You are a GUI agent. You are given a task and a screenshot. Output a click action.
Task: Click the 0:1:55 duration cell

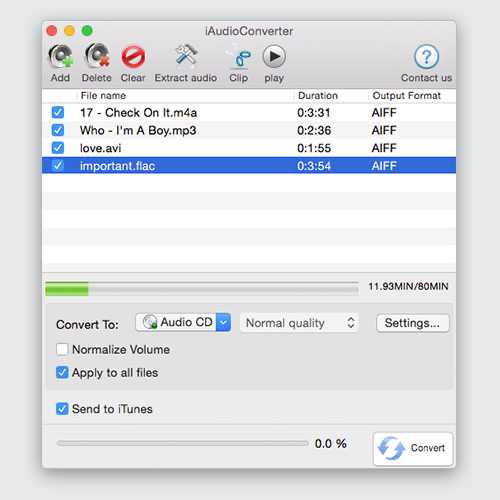click(314, 148)
